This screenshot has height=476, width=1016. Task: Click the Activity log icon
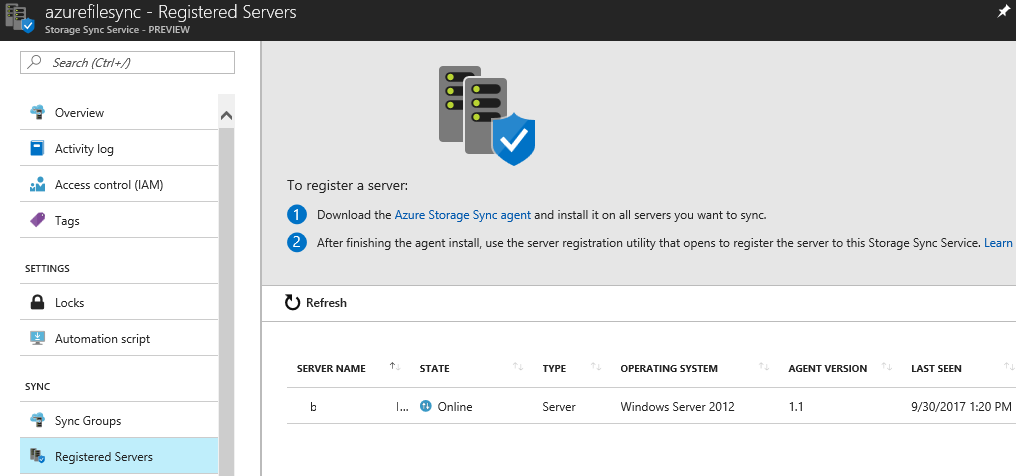tap(38, 148)
